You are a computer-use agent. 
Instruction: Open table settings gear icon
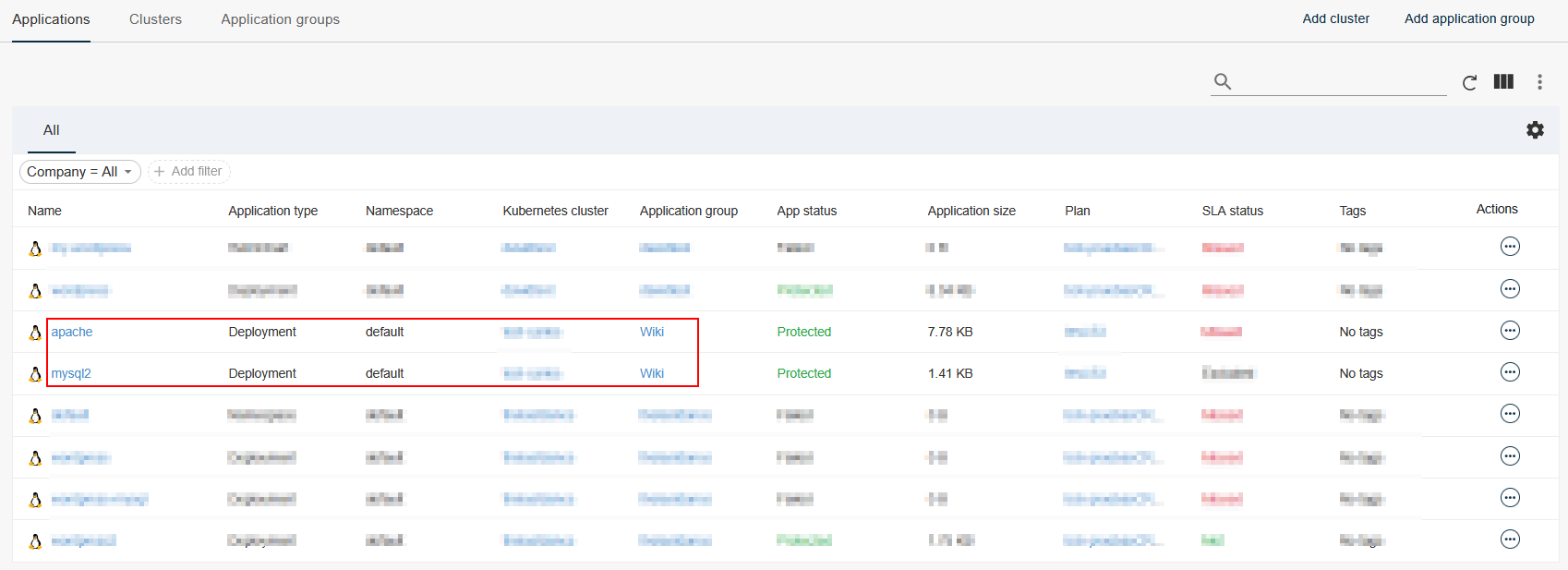1535,130
